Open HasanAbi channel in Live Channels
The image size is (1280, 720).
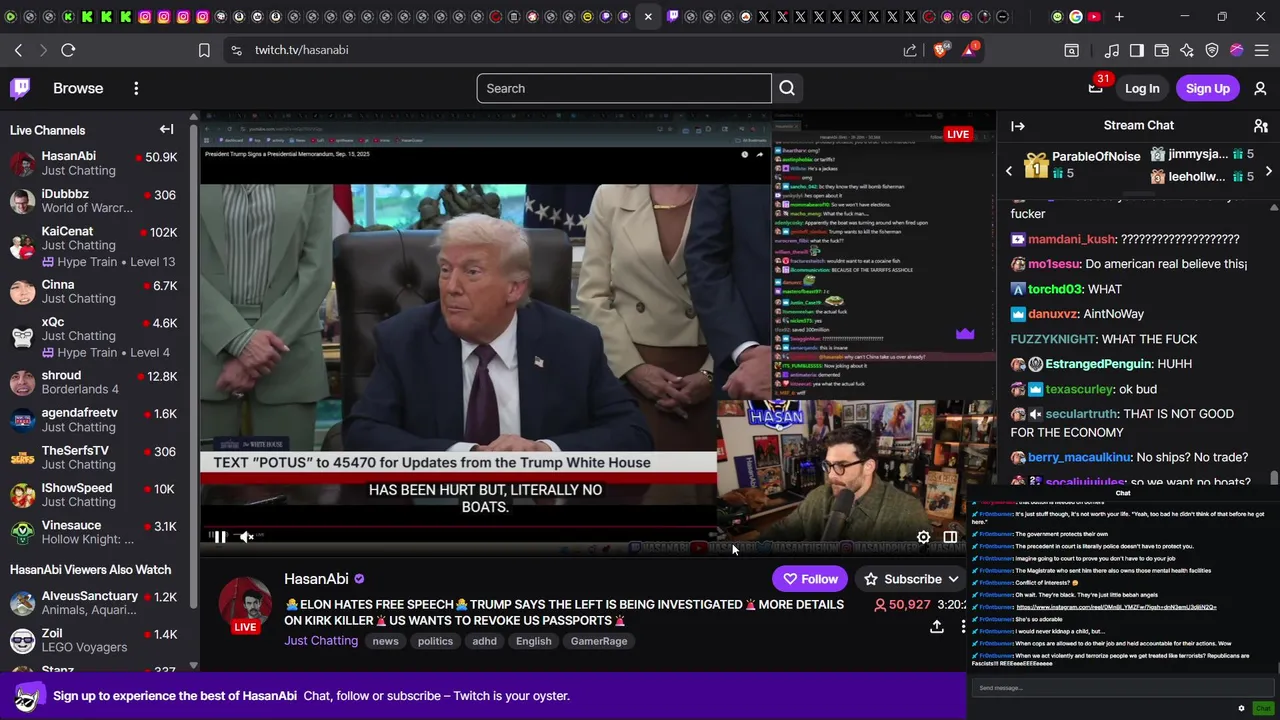coord(95,163)
